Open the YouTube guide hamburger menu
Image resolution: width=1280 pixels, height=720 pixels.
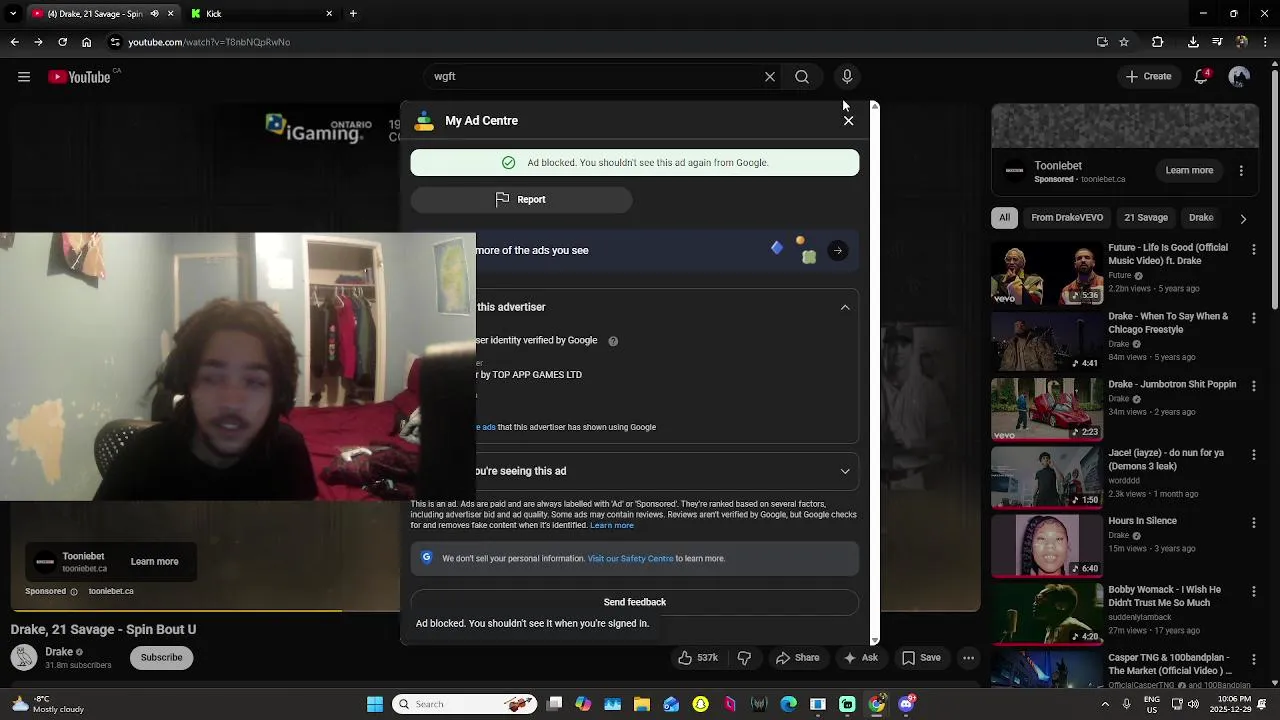(x=24, y=77)
